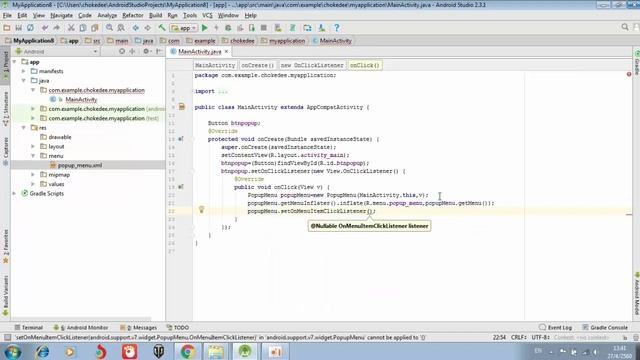Open Windows Start button
This screenshot has height=360, width=640.
click(x=13, y=352)
